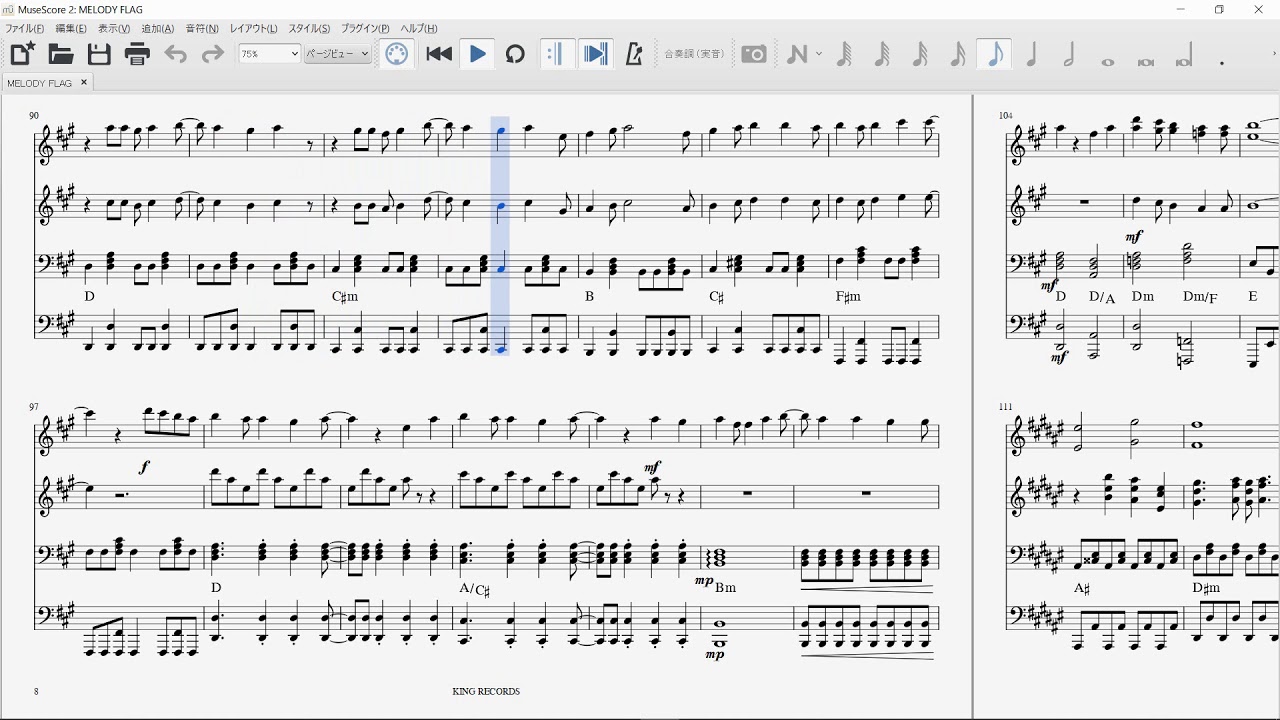Image resolution: width=1280 pixels, height=720 pixels.
Task: Save the score using the floppy disk icon
Action: [99, 54]
